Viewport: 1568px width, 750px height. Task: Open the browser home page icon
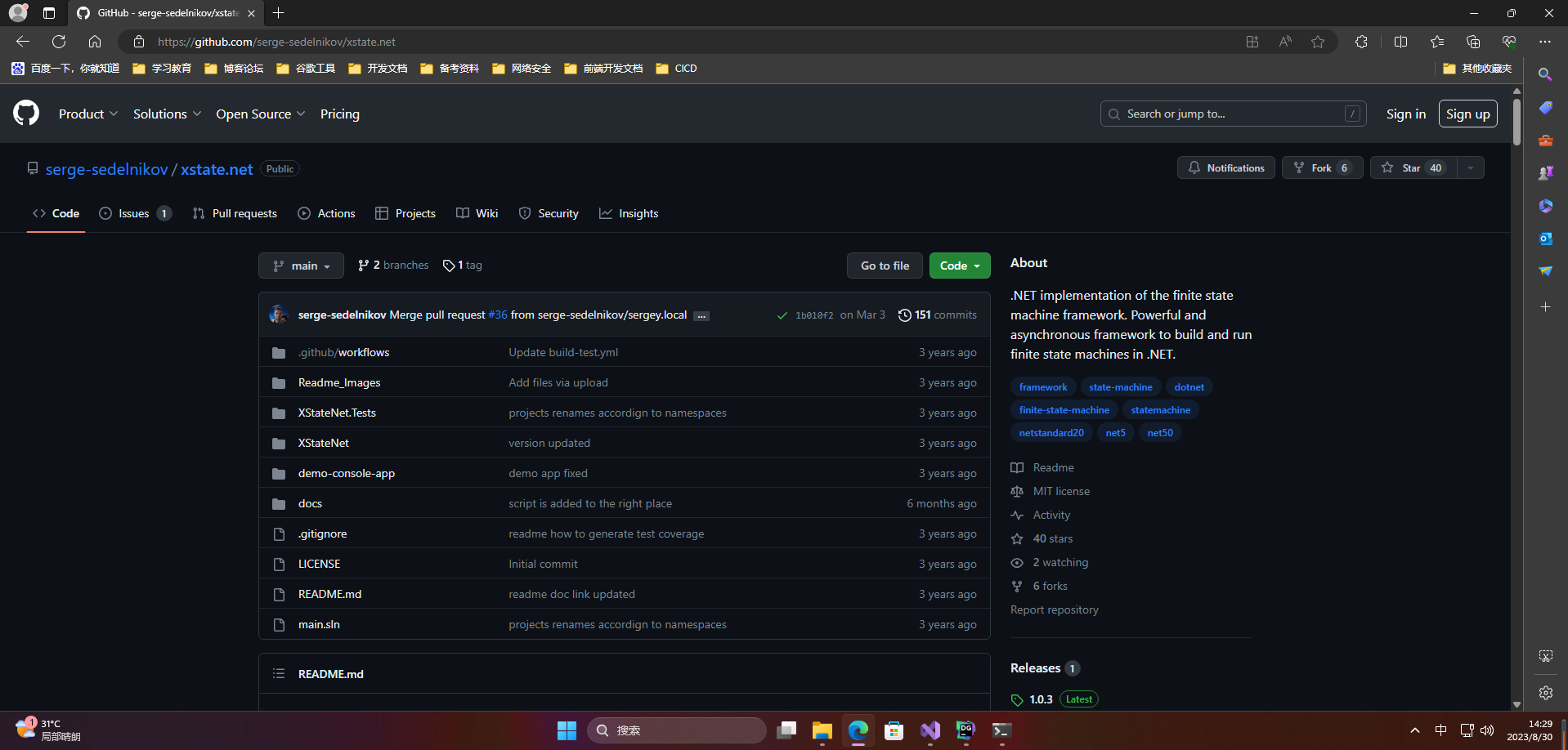click(x=95, y=42)
